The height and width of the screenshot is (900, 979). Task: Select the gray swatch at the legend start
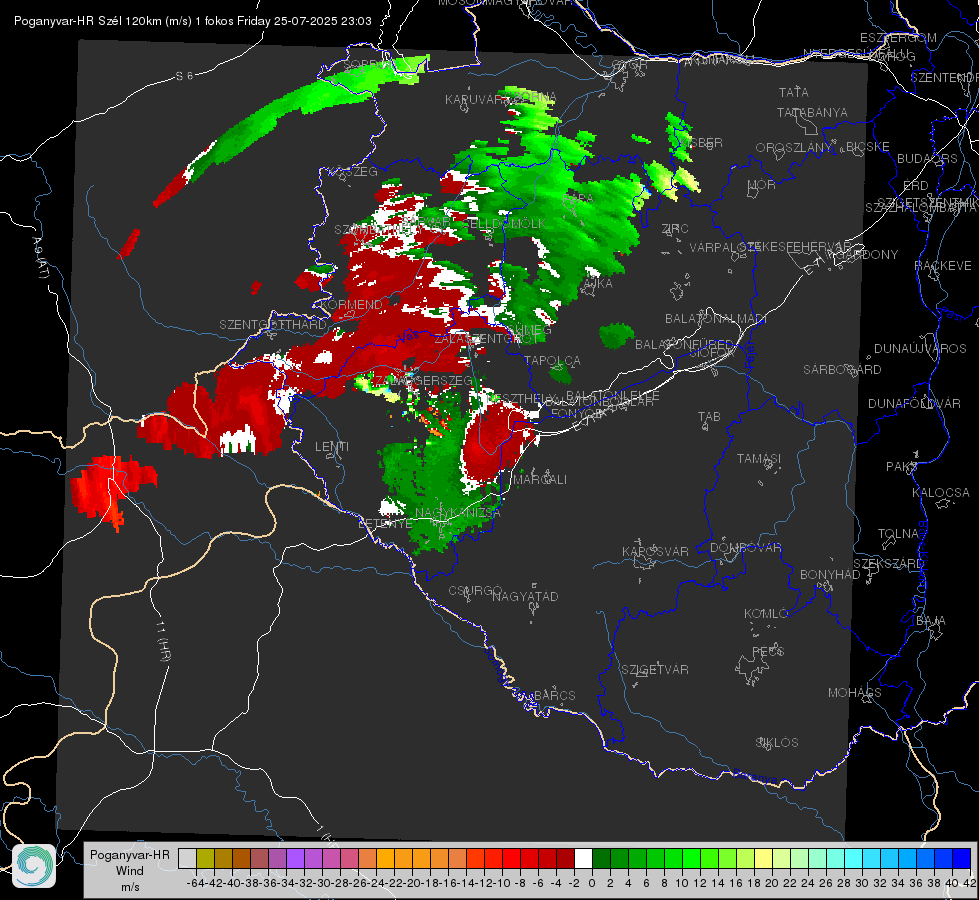tap(187, 858)
